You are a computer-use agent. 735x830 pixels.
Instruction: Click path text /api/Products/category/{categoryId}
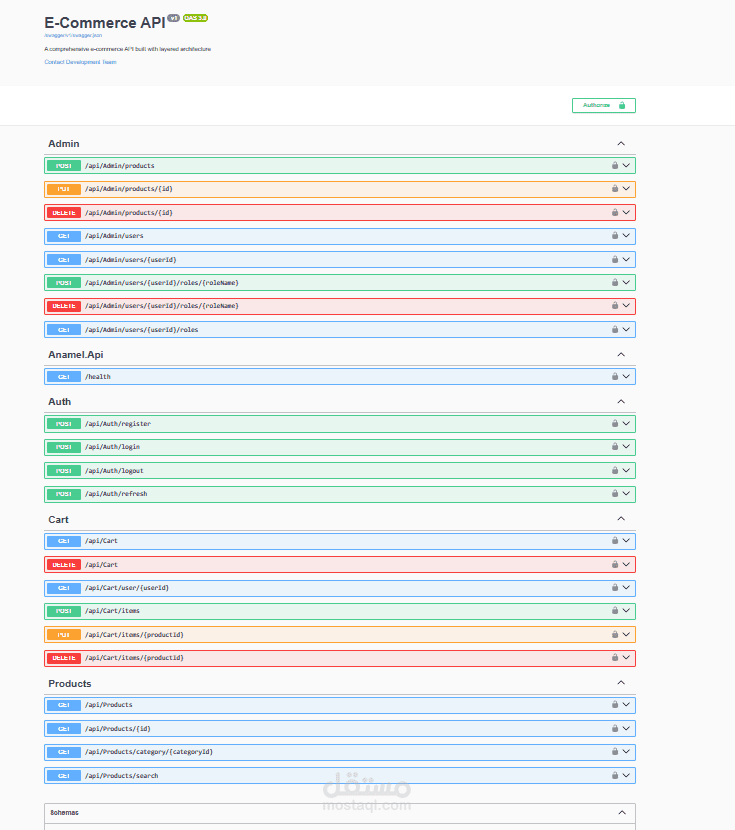(149, 752)
